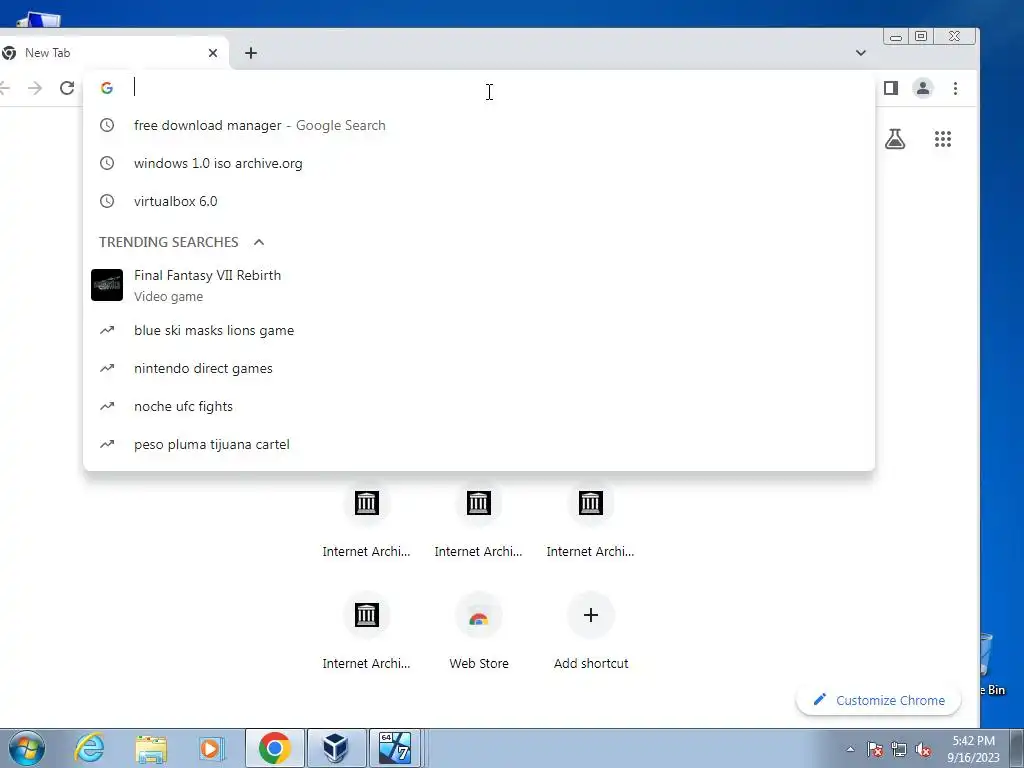The width and height of the screenshot is (1024, 768).
Task: Open a new tab with the plus button
Action: pos(251,53)
